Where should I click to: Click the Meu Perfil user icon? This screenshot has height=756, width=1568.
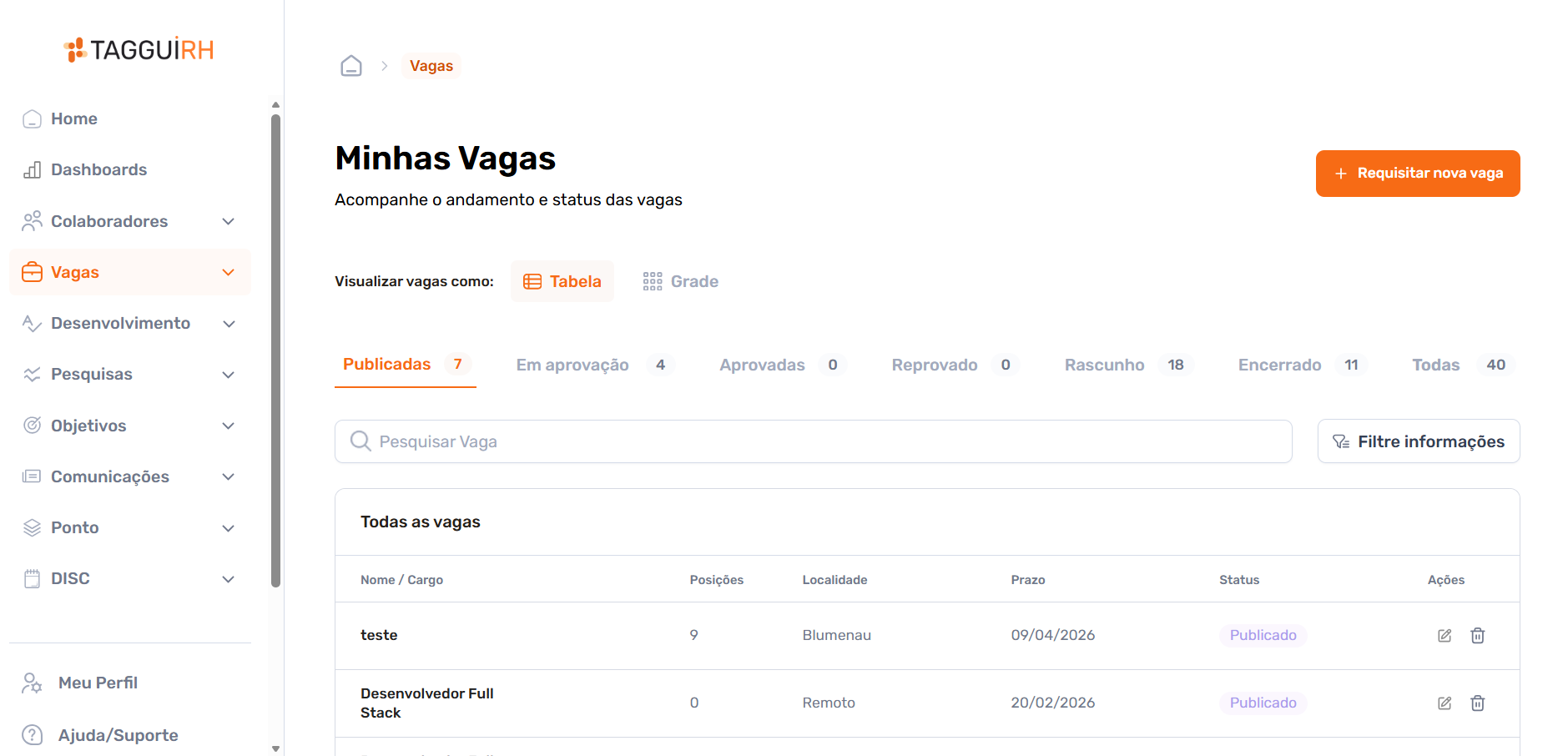(32, 683)
